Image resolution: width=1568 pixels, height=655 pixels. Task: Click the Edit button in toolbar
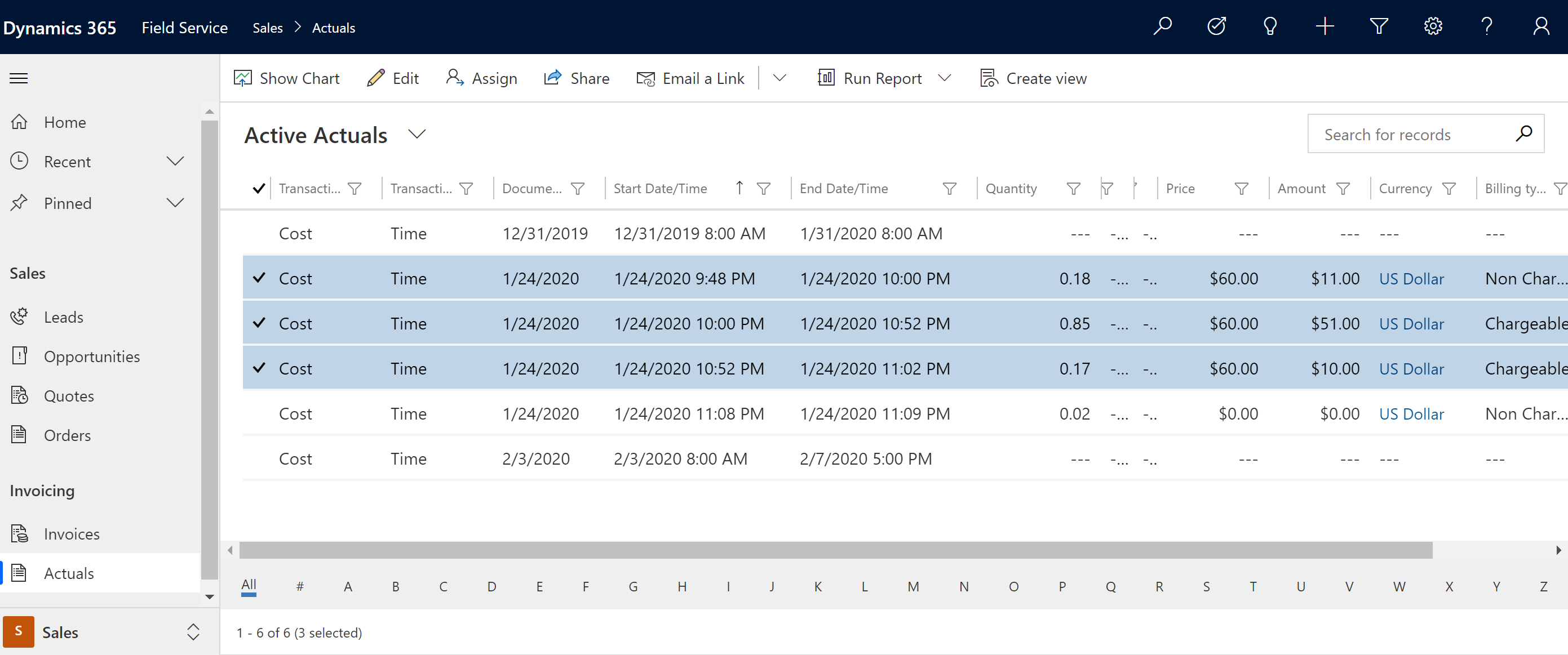(393, 78)
